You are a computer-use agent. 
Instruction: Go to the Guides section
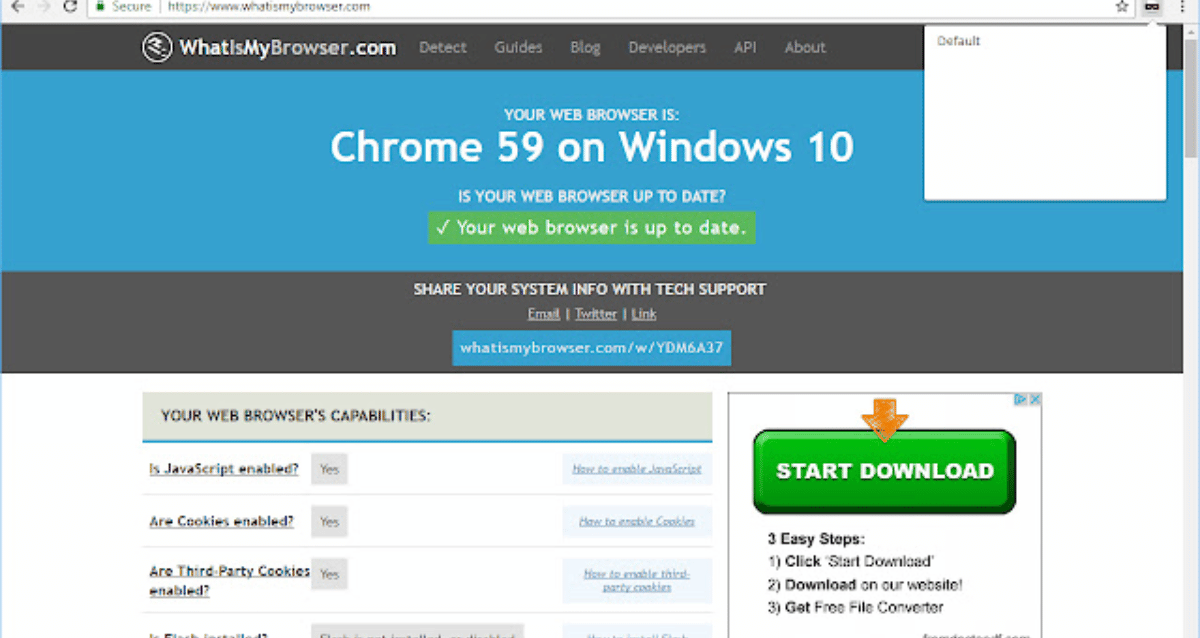[518, 47]
